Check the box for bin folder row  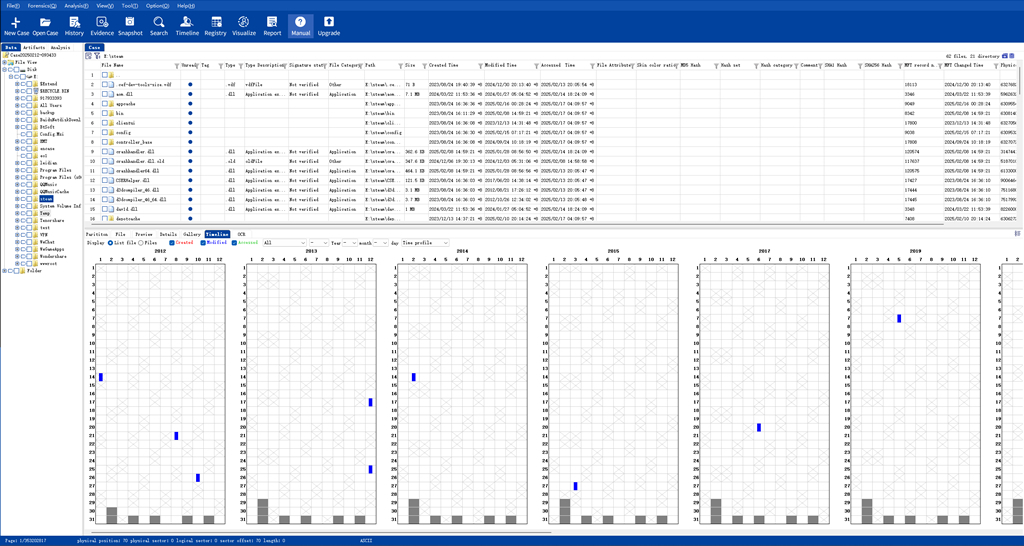coord(104,113)
